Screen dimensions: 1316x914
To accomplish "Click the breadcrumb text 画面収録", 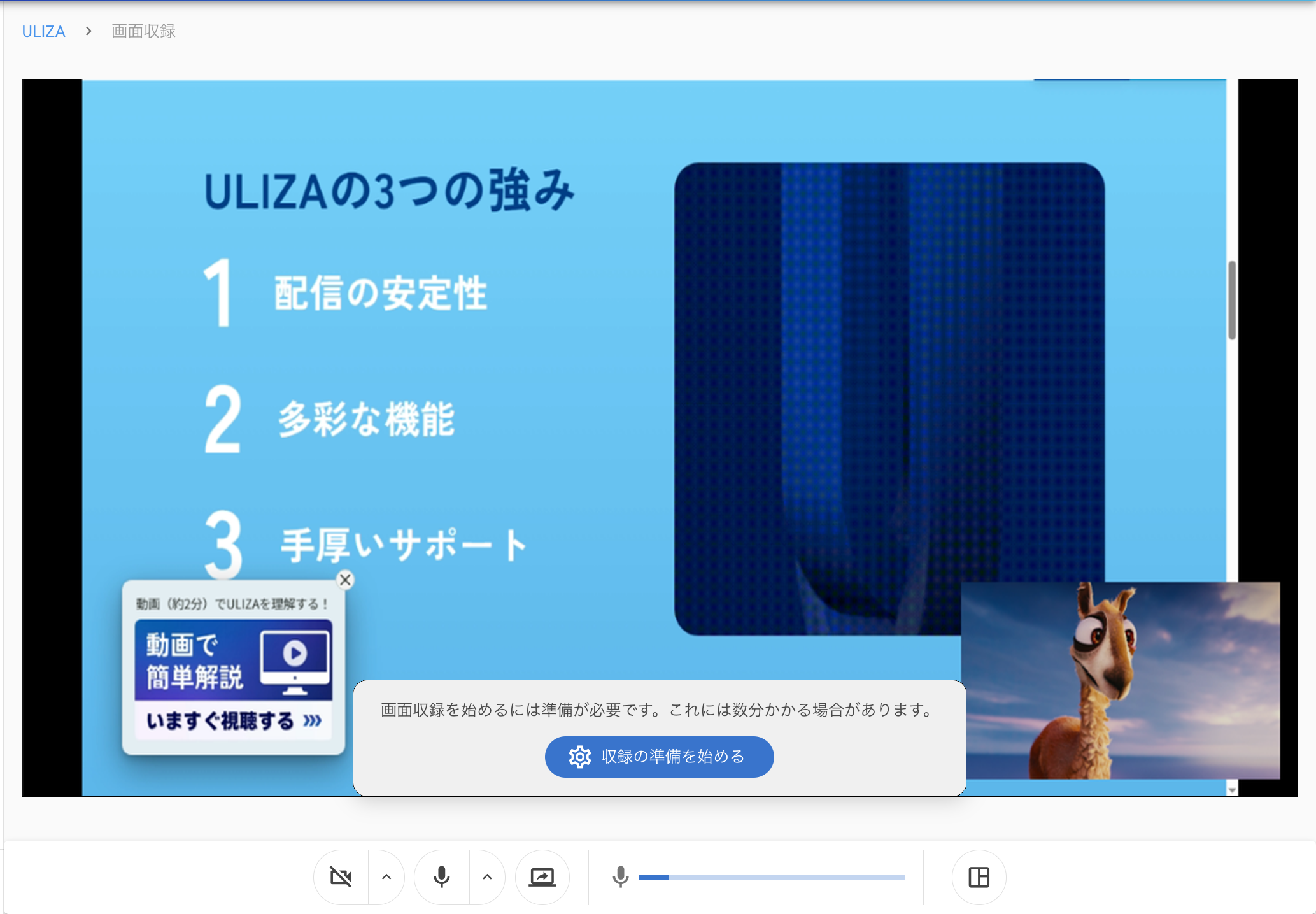I will click(143, 31).
